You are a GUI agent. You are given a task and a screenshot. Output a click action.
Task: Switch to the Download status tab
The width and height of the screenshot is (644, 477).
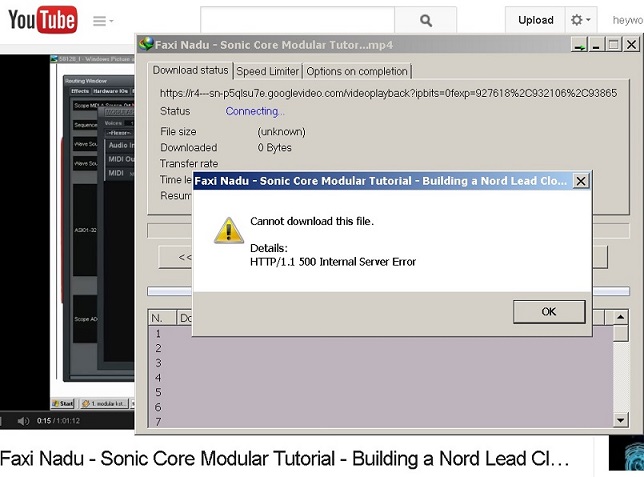click(x=190, y=70)
